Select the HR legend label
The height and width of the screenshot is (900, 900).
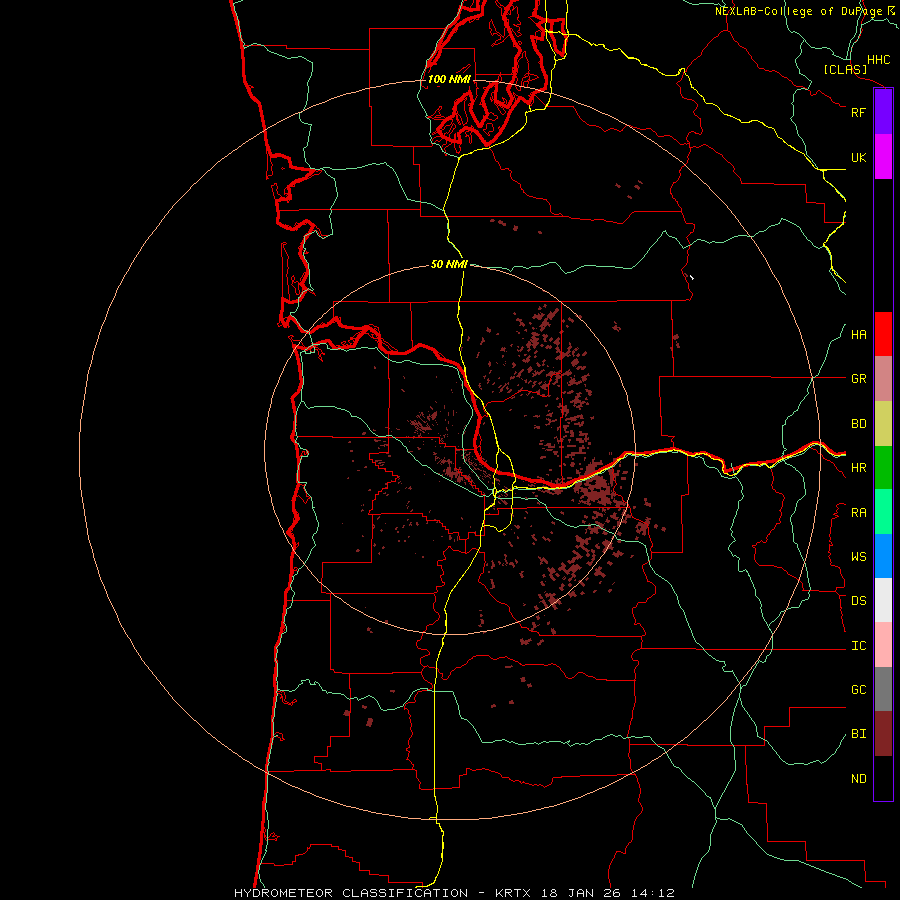tap(858, 468)
